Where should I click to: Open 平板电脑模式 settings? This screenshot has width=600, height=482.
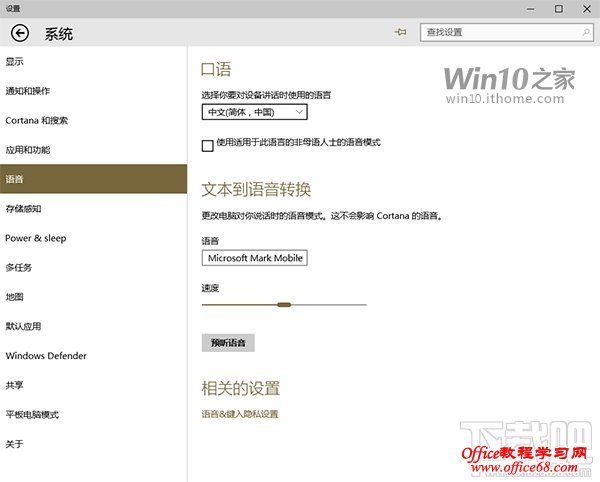(93, 415)
